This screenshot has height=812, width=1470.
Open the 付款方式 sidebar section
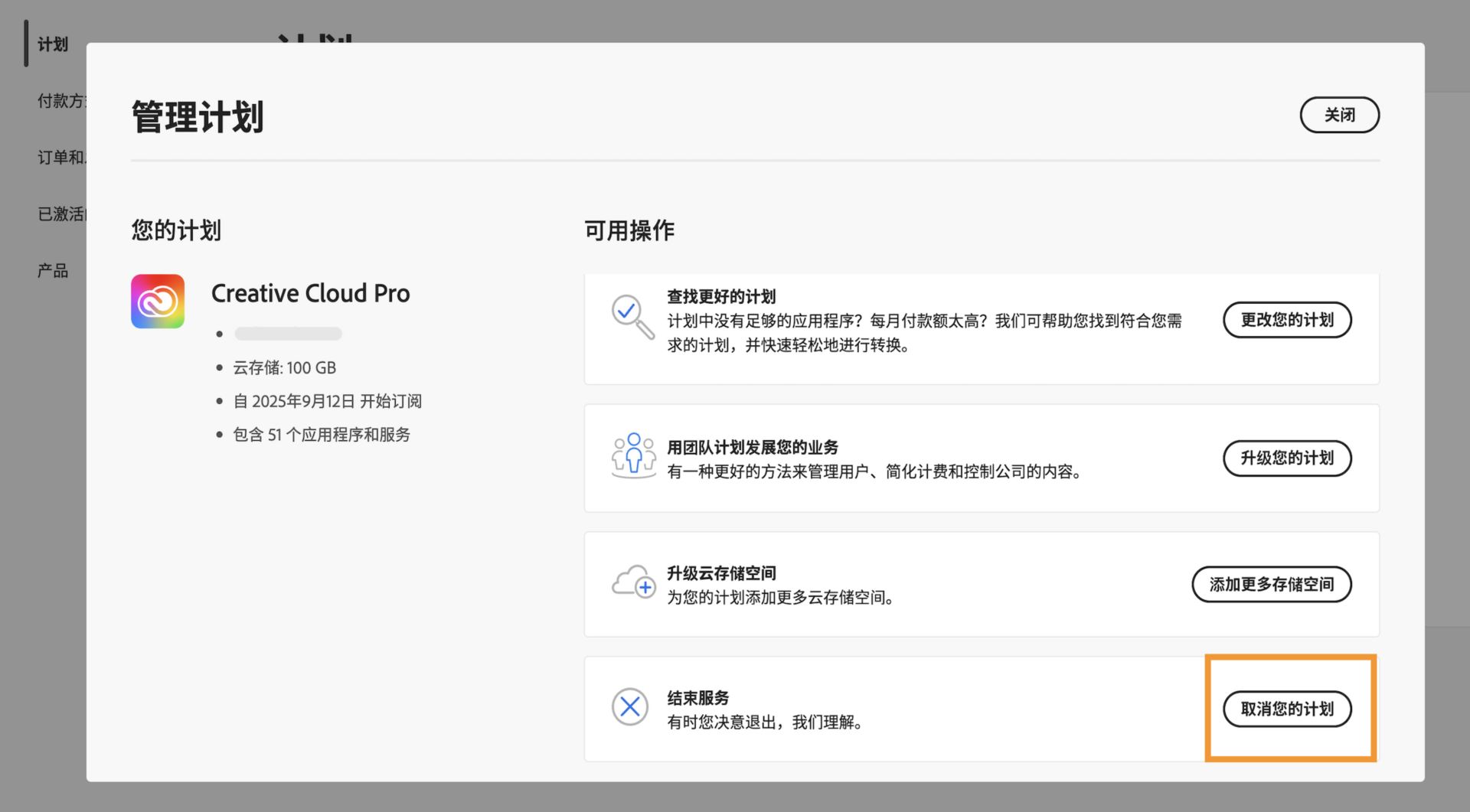tap(61, 100)
